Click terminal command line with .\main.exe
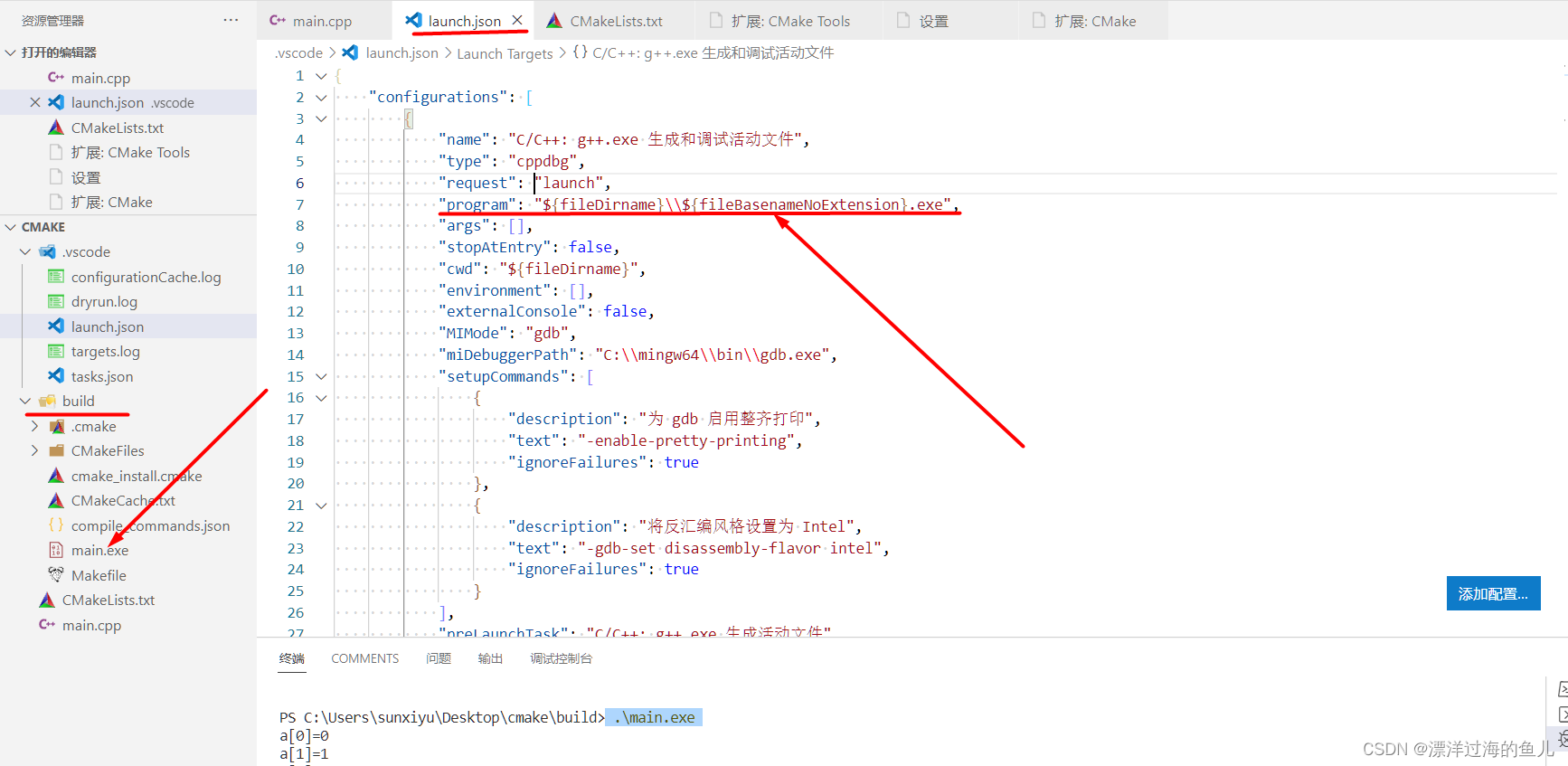Screen dimensions: 1568x766 pyautogui.click(x=491, y=717)
